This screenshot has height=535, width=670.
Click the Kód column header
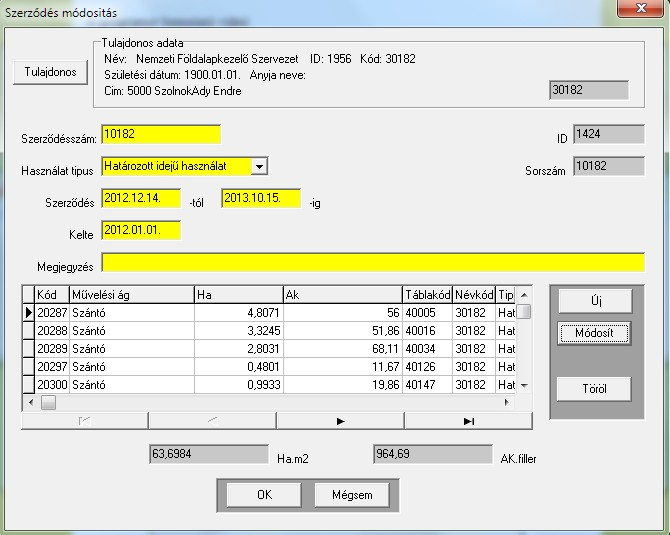coord(52,295)
